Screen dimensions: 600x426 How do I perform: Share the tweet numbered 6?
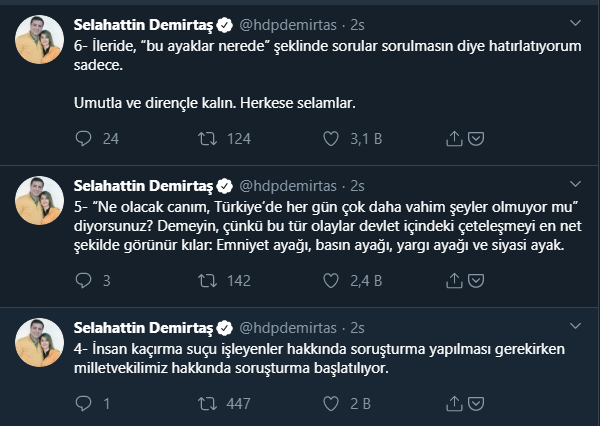(x=453, y=138)
